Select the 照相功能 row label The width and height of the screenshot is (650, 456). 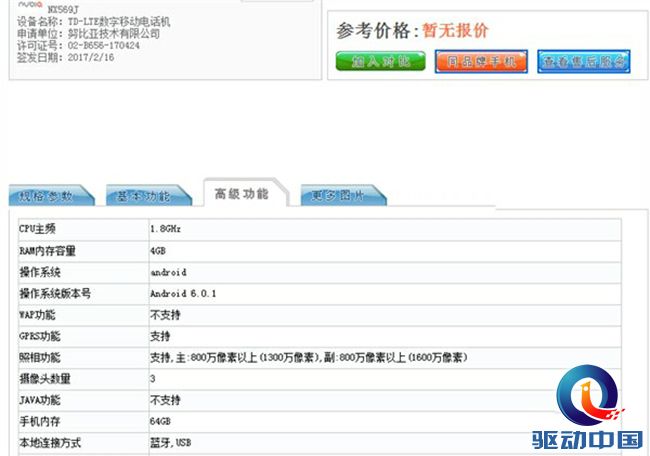39,357
